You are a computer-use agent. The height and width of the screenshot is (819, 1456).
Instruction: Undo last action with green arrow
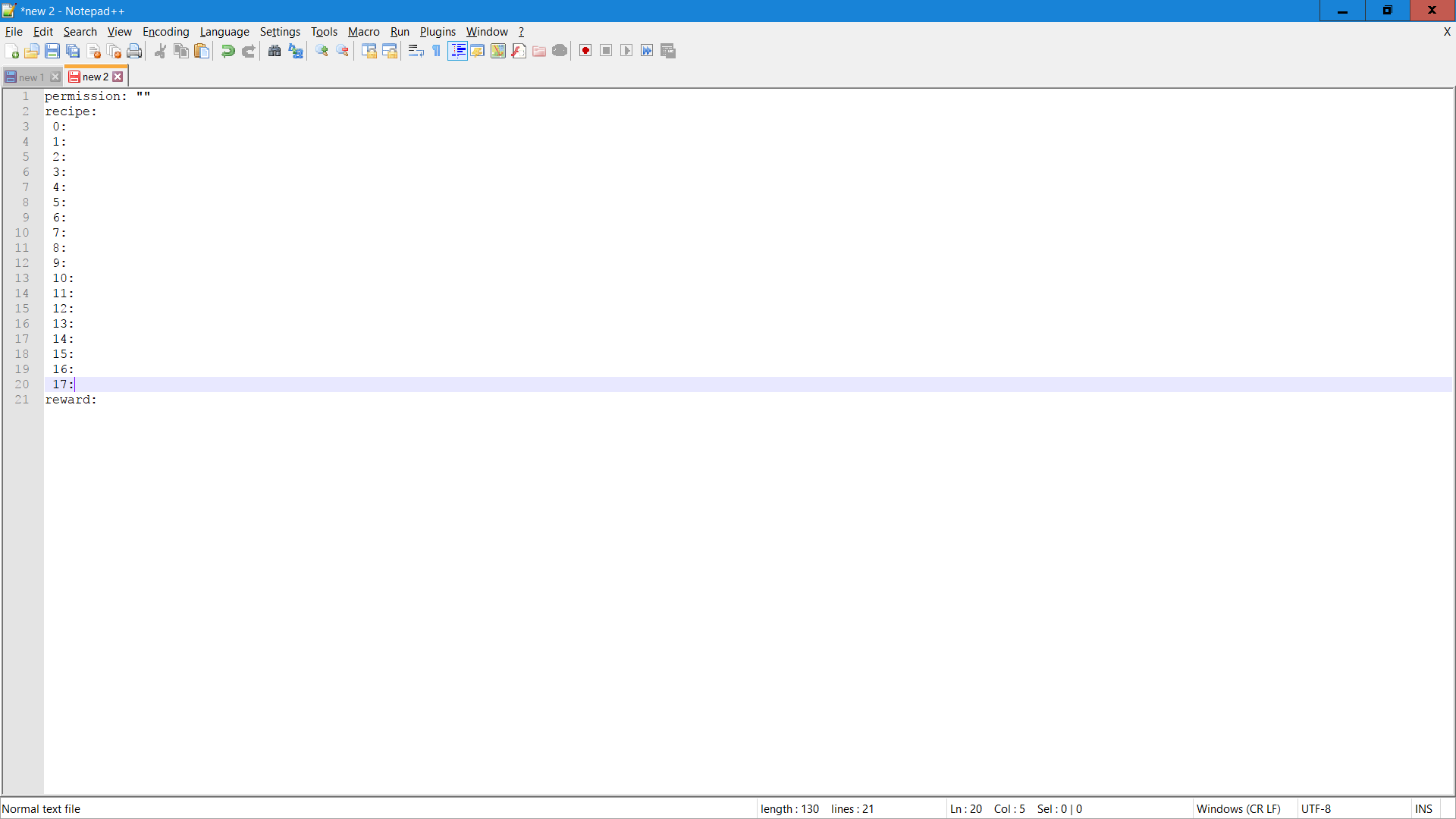click(x=227, y=51)
